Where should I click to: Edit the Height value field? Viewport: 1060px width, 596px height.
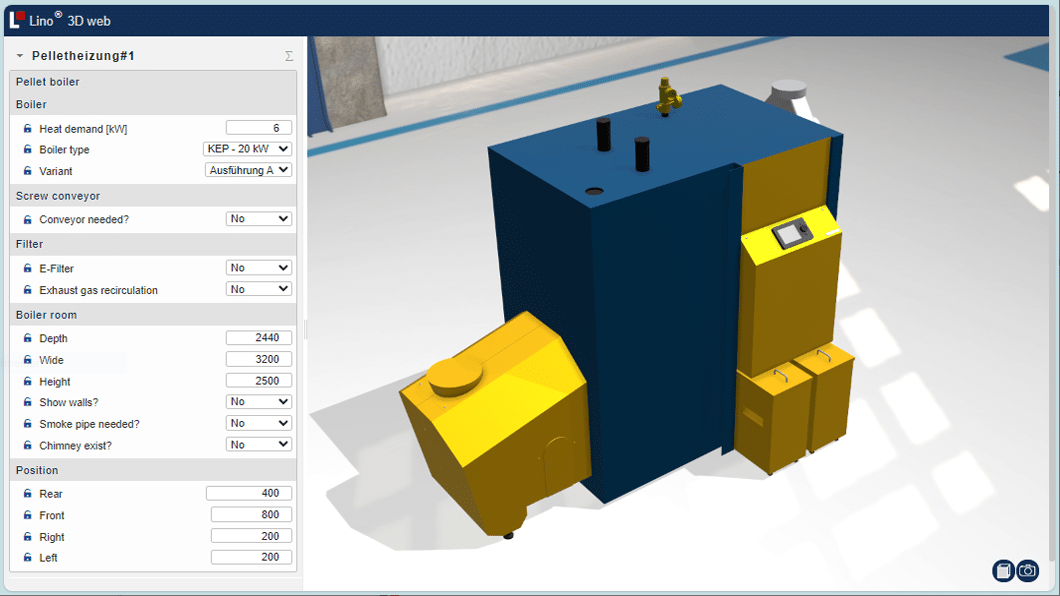[259, 380]
